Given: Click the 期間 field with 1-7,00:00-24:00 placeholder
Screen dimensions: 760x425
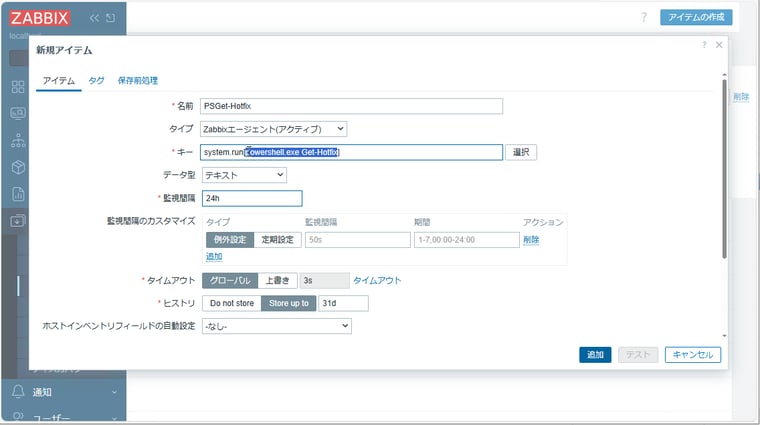Looking at the screenshot, I should [x=467, y=240].
